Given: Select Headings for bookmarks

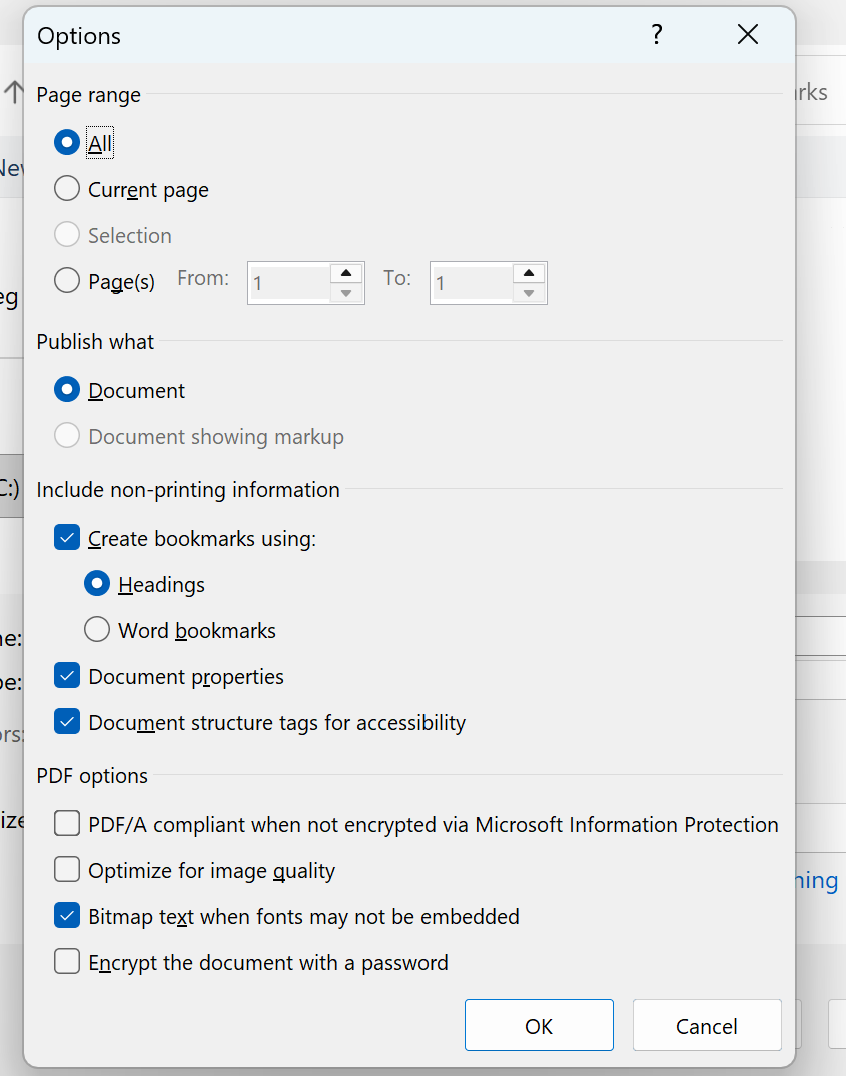Looking at the screenshot, I should tap(97, 584).
